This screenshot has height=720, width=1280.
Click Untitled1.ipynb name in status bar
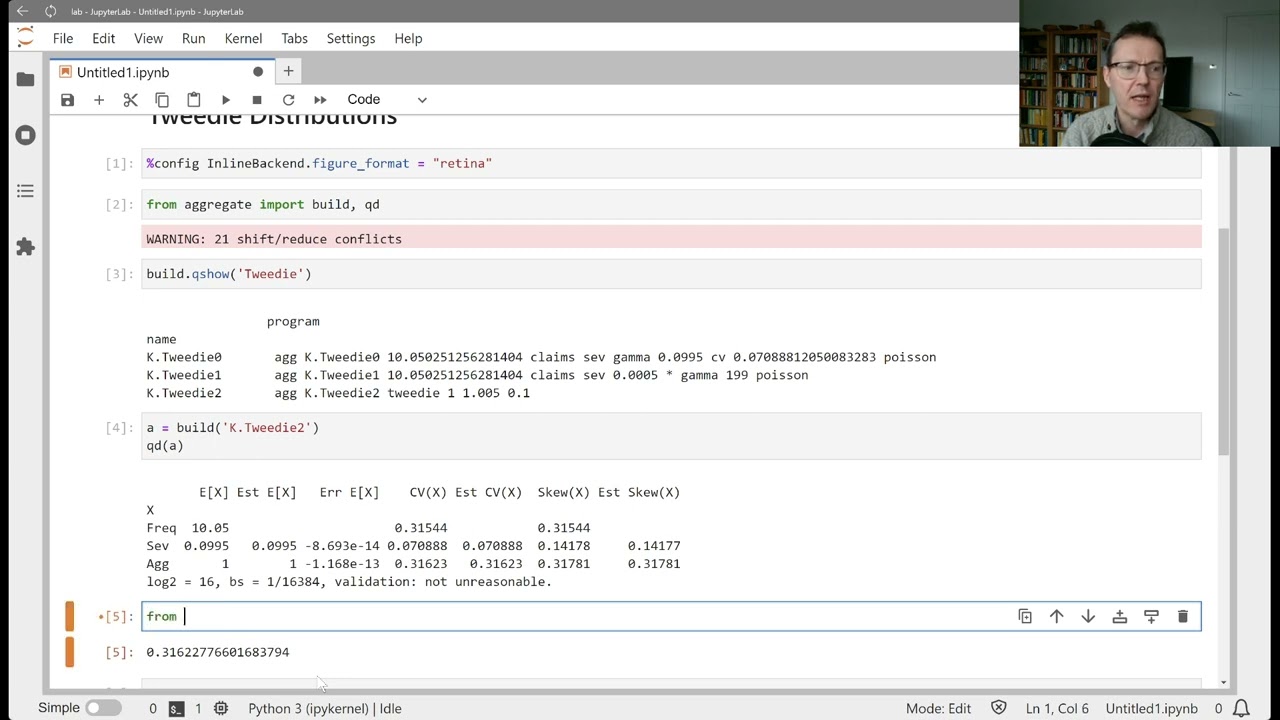point(1151,708)
